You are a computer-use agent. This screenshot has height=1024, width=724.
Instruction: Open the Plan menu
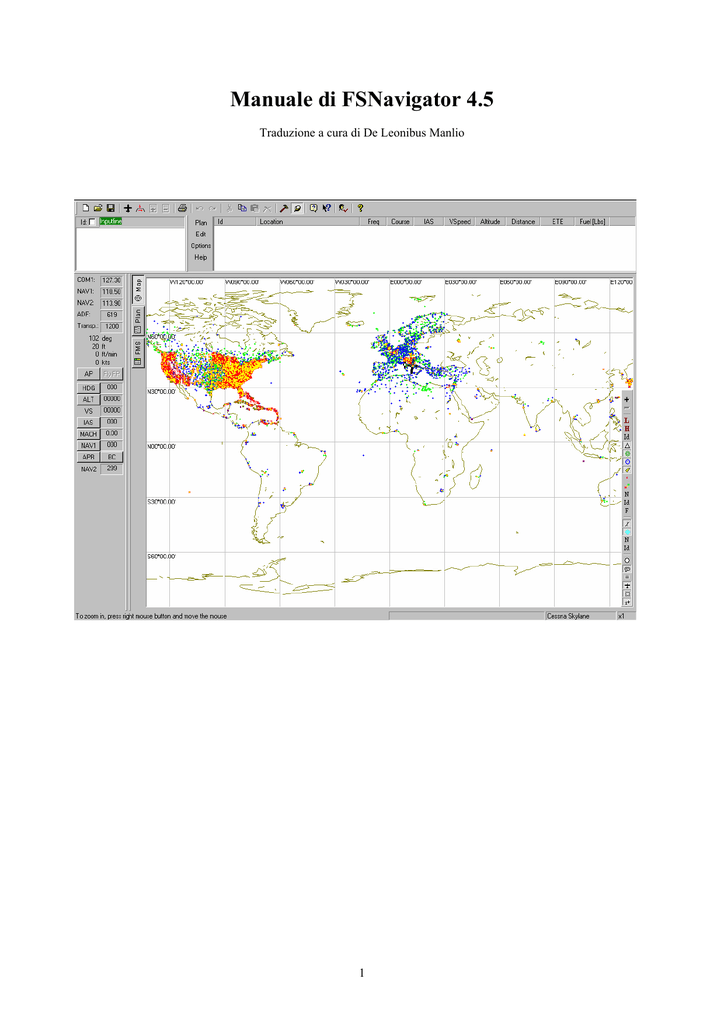click(201, 223)
